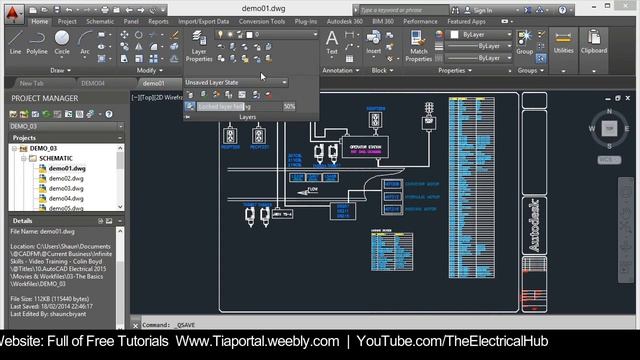Click the TOP face of the ViewCube

[x=609, y=129]
